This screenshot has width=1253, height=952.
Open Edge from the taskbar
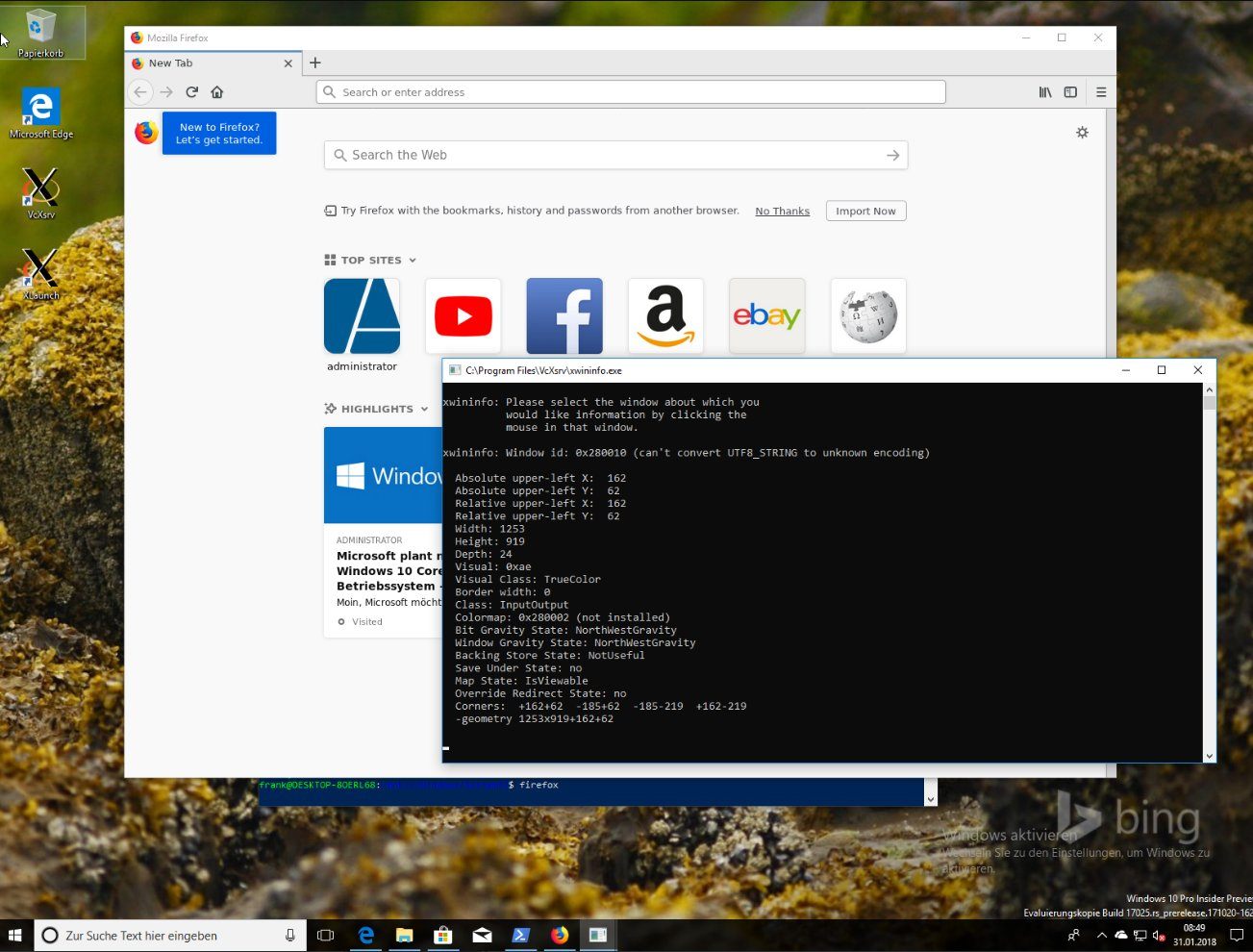pos(365,935)
